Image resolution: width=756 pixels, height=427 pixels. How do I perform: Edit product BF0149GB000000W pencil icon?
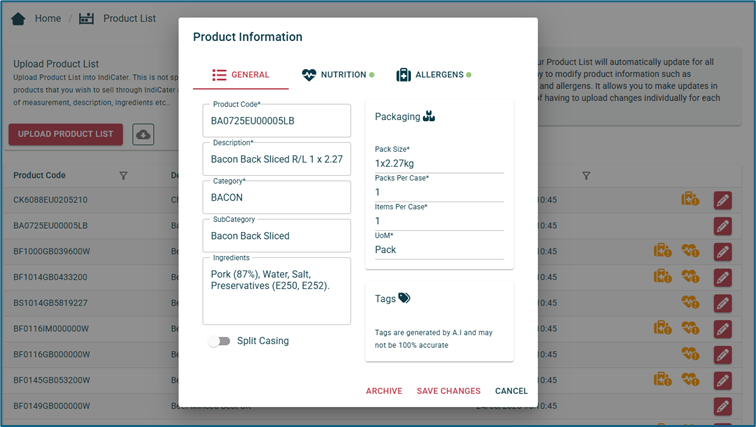tap(723, 406)
